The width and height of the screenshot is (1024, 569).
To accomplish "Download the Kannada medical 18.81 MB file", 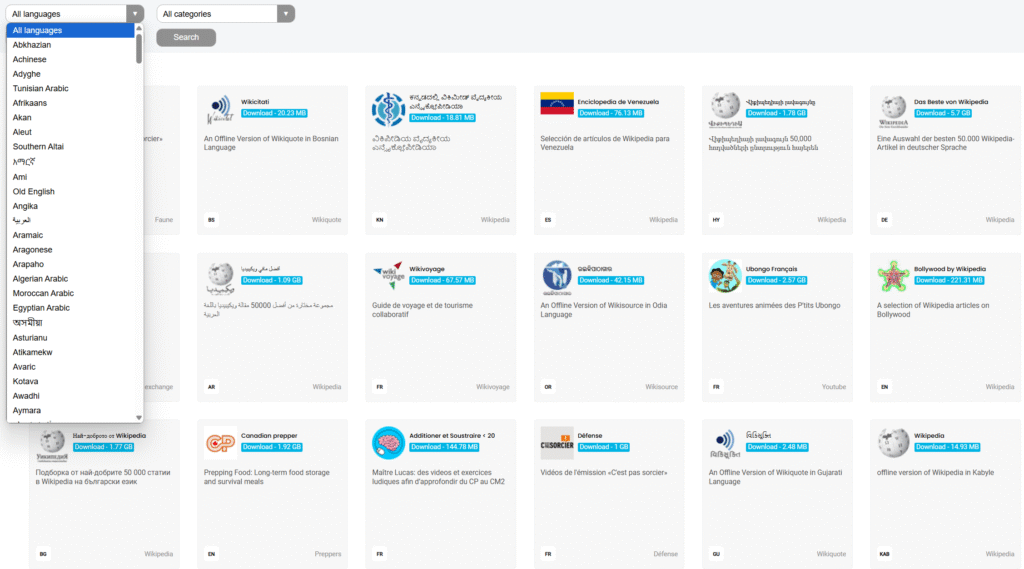I will click(443, 118).
